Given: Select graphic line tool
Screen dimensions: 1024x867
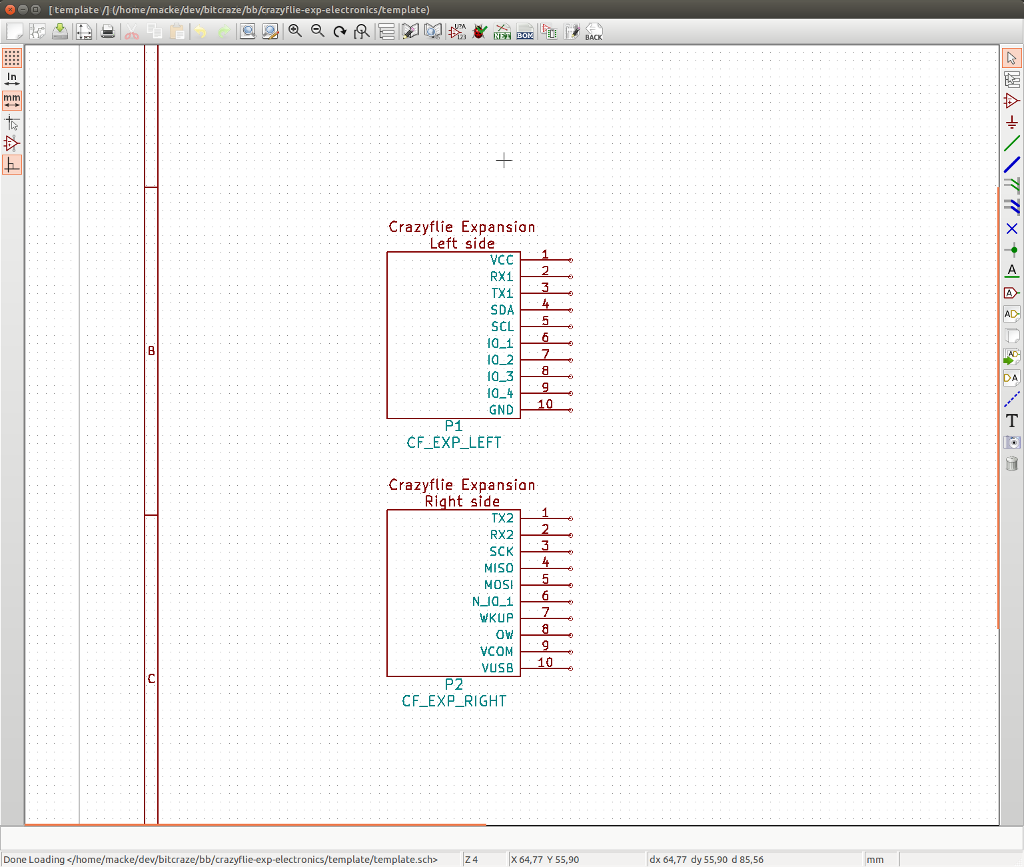Looking at the screenshot, I should [x=1012, y=400].
